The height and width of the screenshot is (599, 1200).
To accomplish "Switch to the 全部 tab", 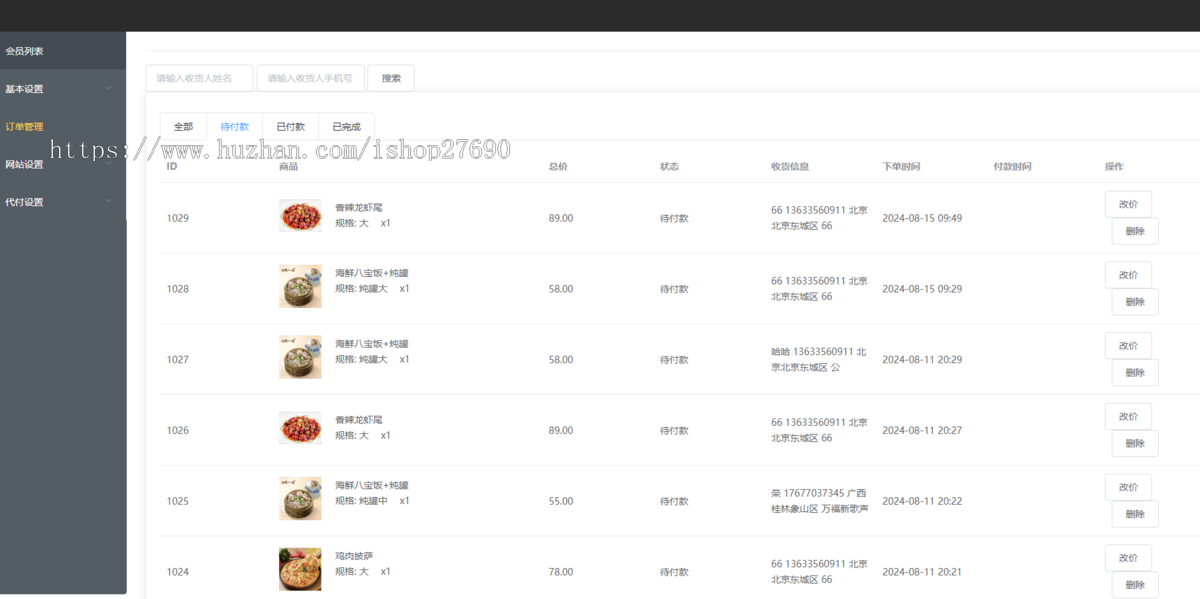I will 183,127.
